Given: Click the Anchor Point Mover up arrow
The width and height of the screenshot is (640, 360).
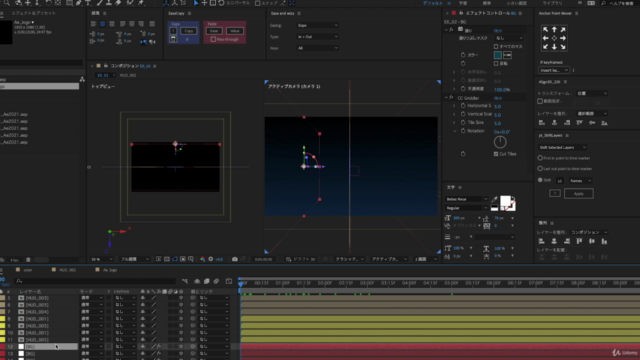Looking at the screenshot, I should pos(554,30).
